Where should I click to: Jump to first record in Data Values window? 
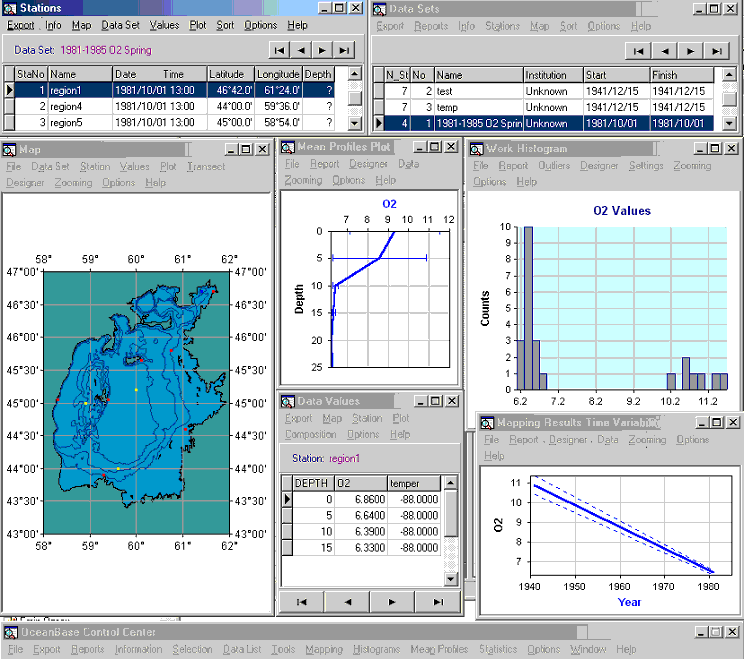[301, 602]
